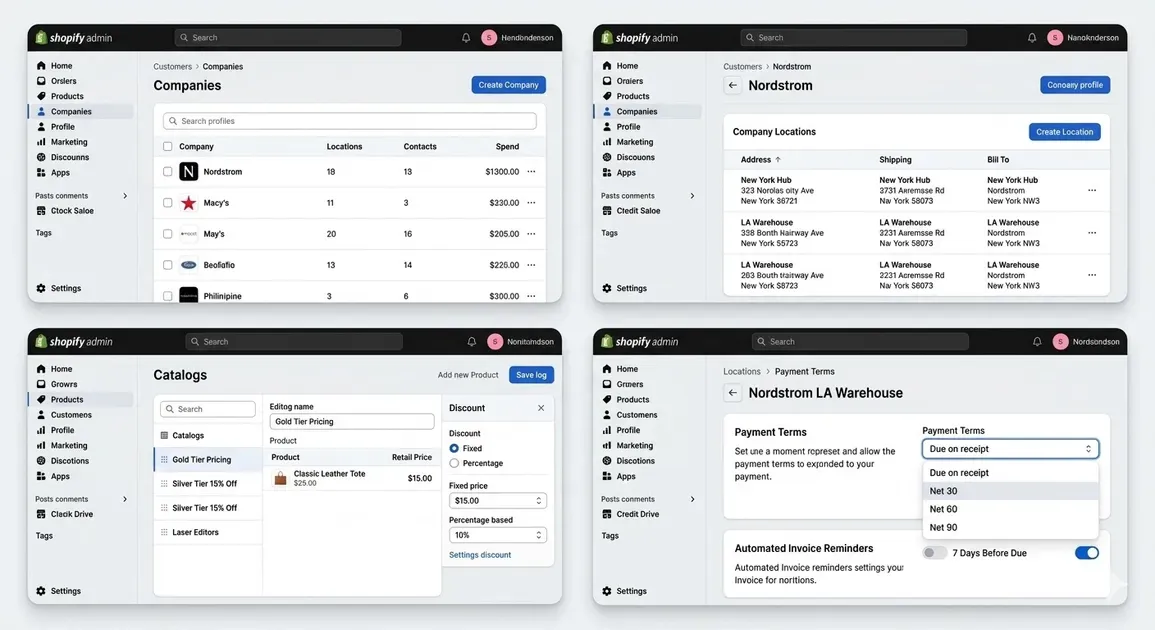Open more actions for Beoflafio row
The height and width of the screenshot is (630, 1155).
[x=531, y=265]
